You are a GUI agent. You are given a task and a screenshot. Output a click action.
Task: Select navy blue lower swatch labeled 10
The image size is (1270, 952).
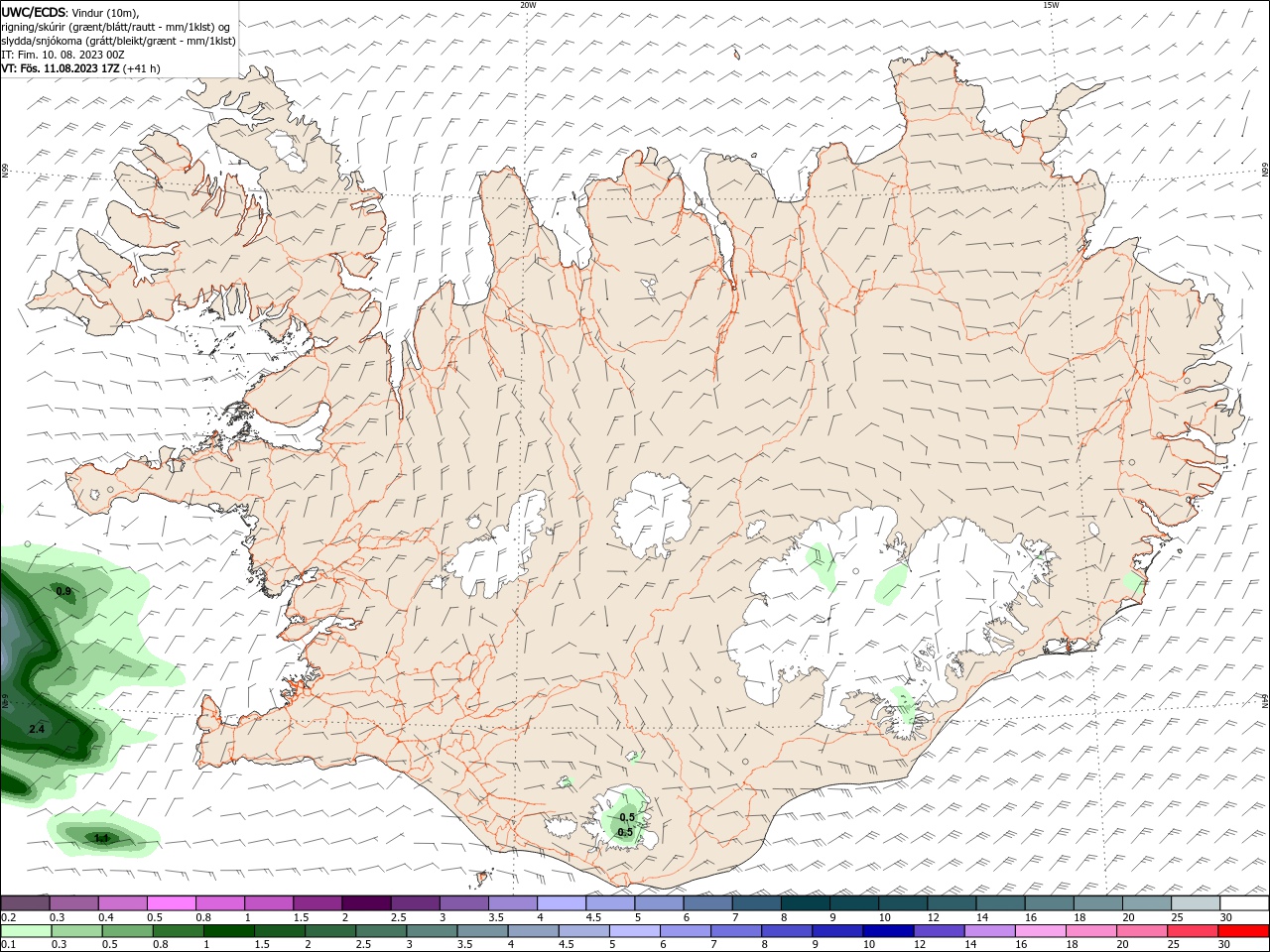point(887,931)
